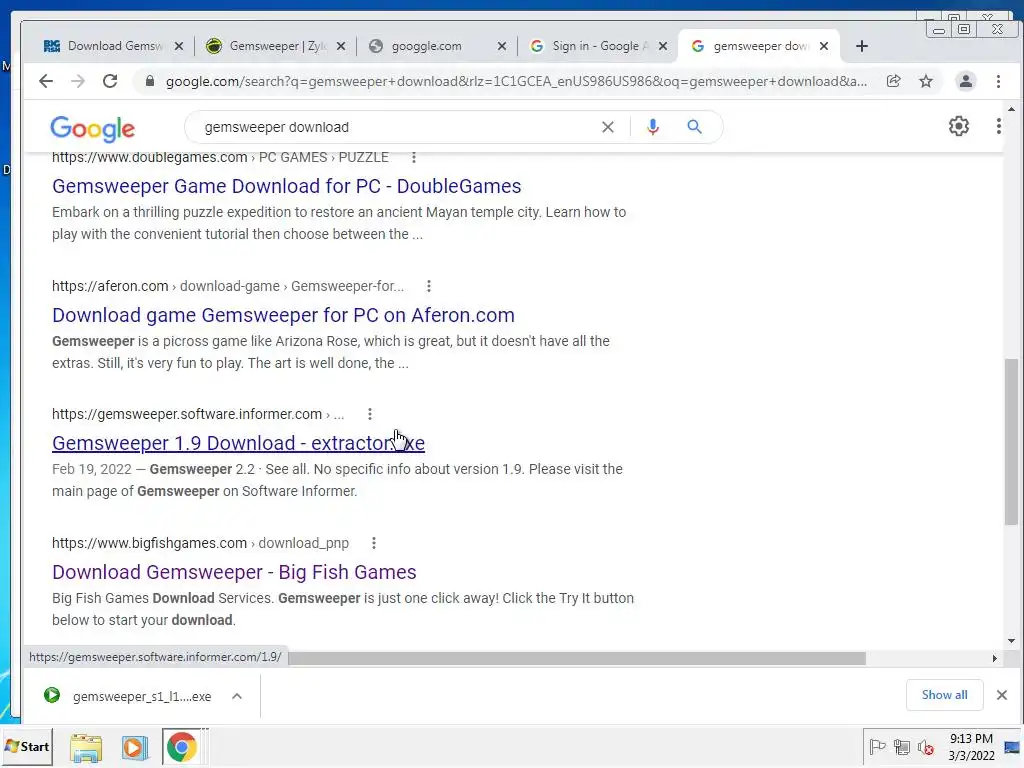Screen dimensions: 1024x768
Task: Click the scroll up arrow
Action: point(1011,109)
